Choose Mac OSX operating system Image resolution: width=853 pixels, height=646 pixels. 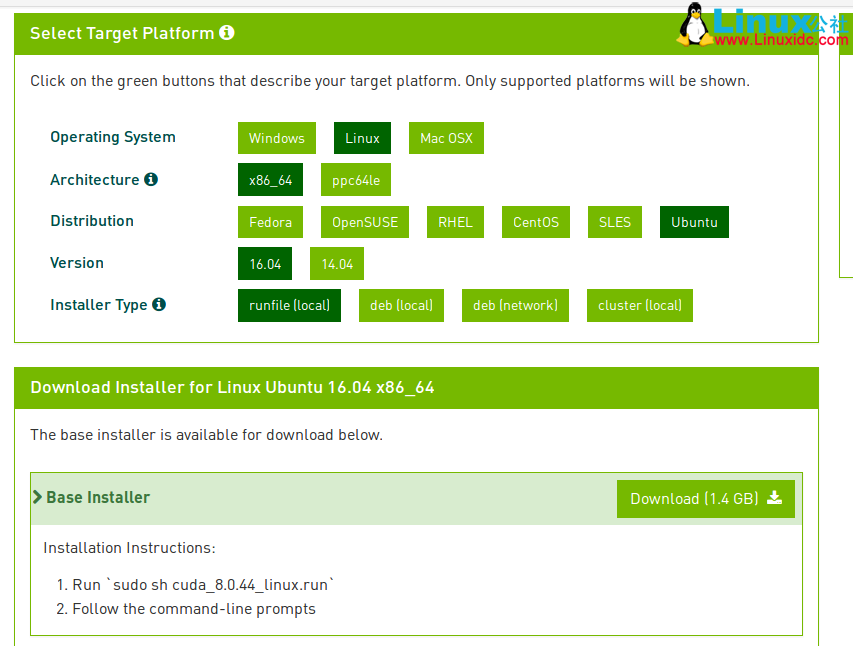tap(446, 138)
